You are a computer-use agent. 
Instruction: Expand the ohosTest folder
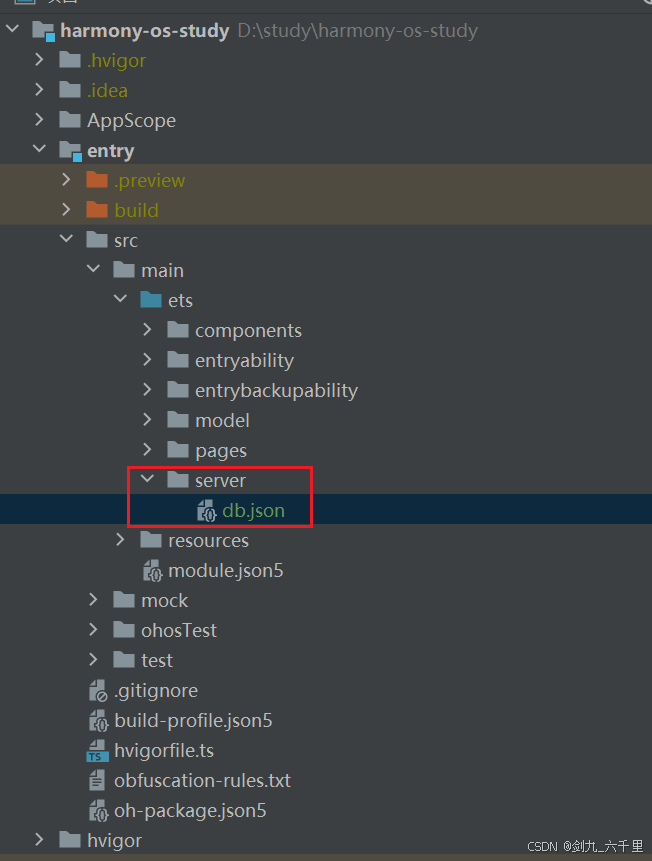[x=93, y=629]
